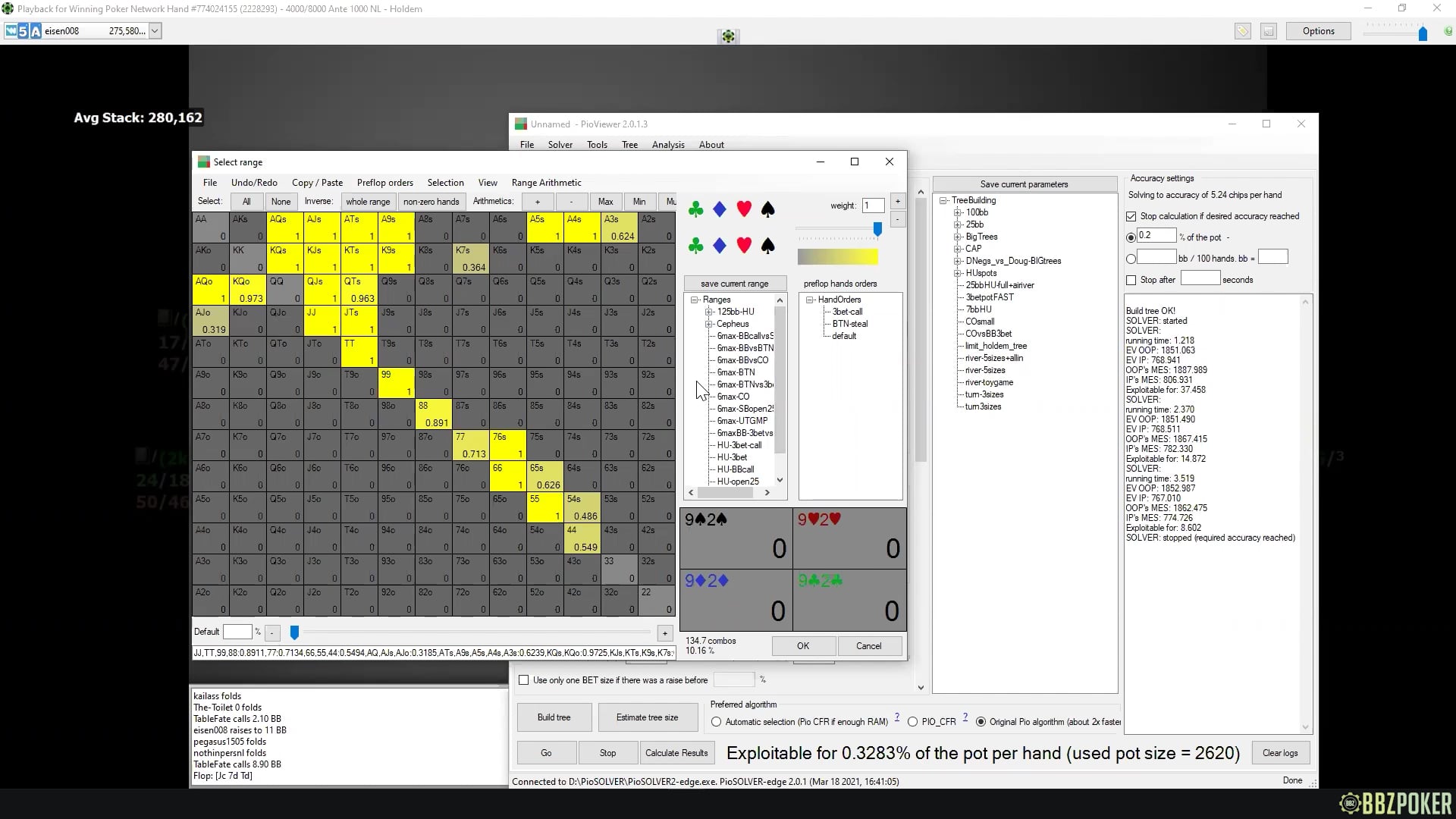Toggle Stop calculation if desired accuracy reached

pos(1131,216)
